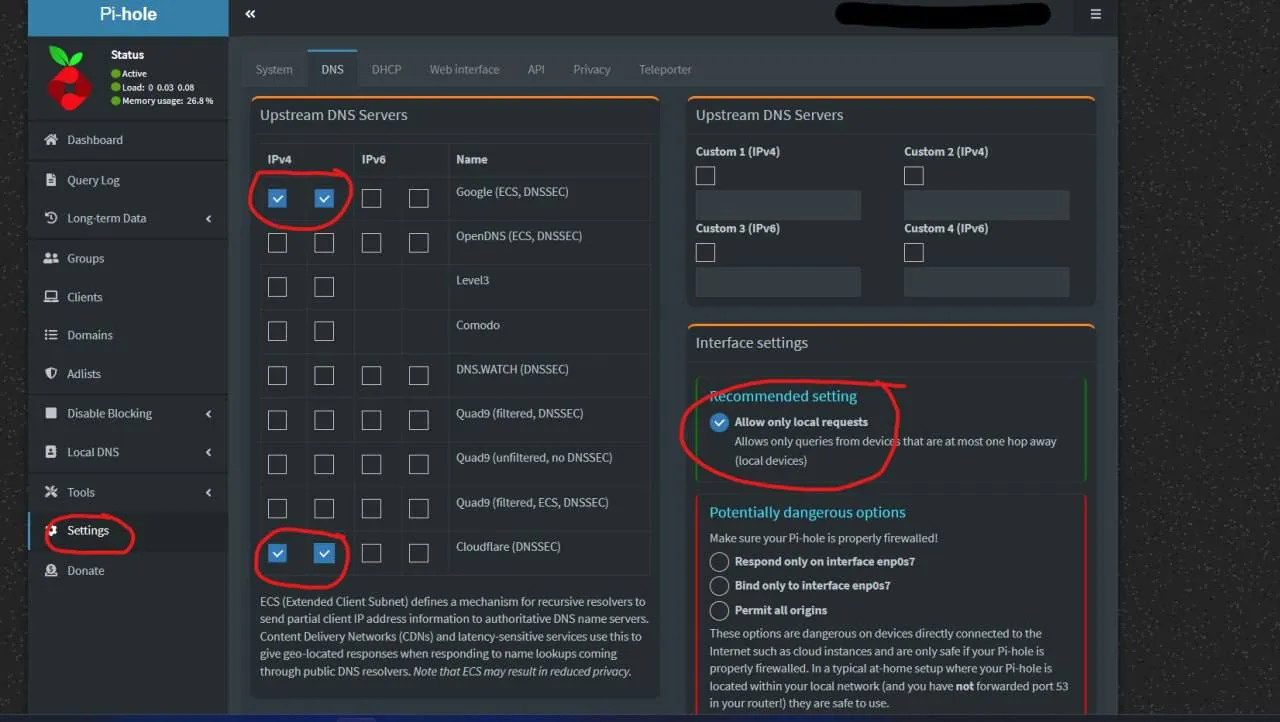Image resolution: width=1280 pixels, height=722 pixels.
Task: Collapse the sidebar with the double-chevron icon
Action: (250, 14)
